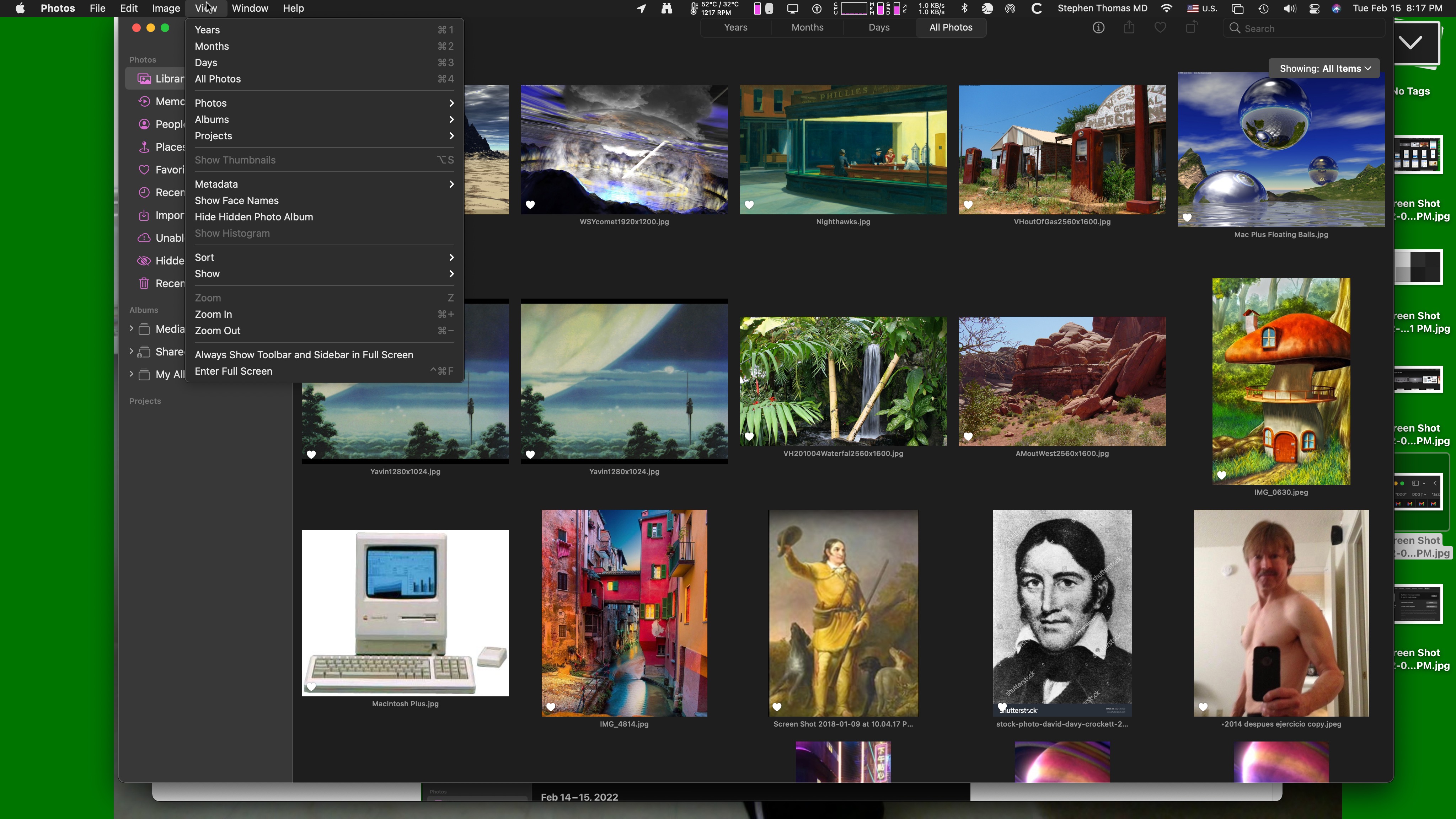Open the Recently Deleted trash icon
1456x819 pixels.
pos(145,283)
